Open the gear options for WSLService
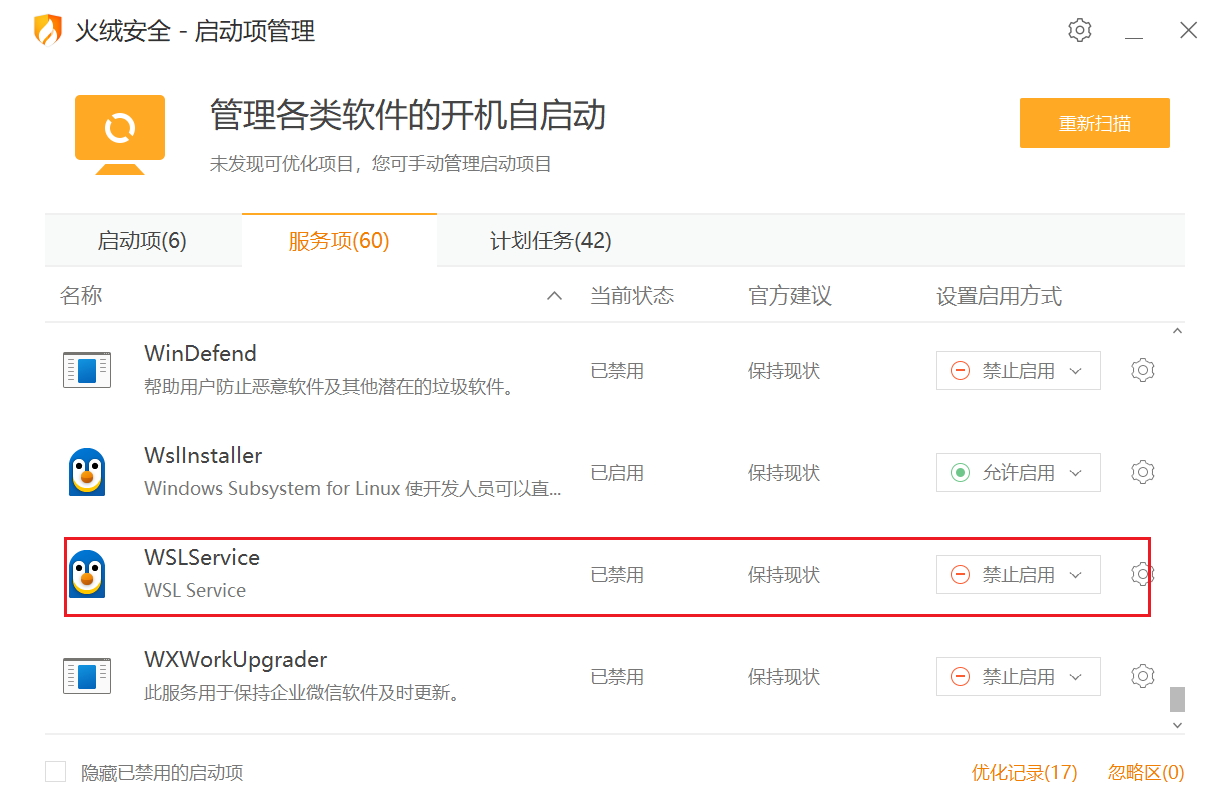This screenshot has width=1230, height=810. click(x=1143, y=574)
